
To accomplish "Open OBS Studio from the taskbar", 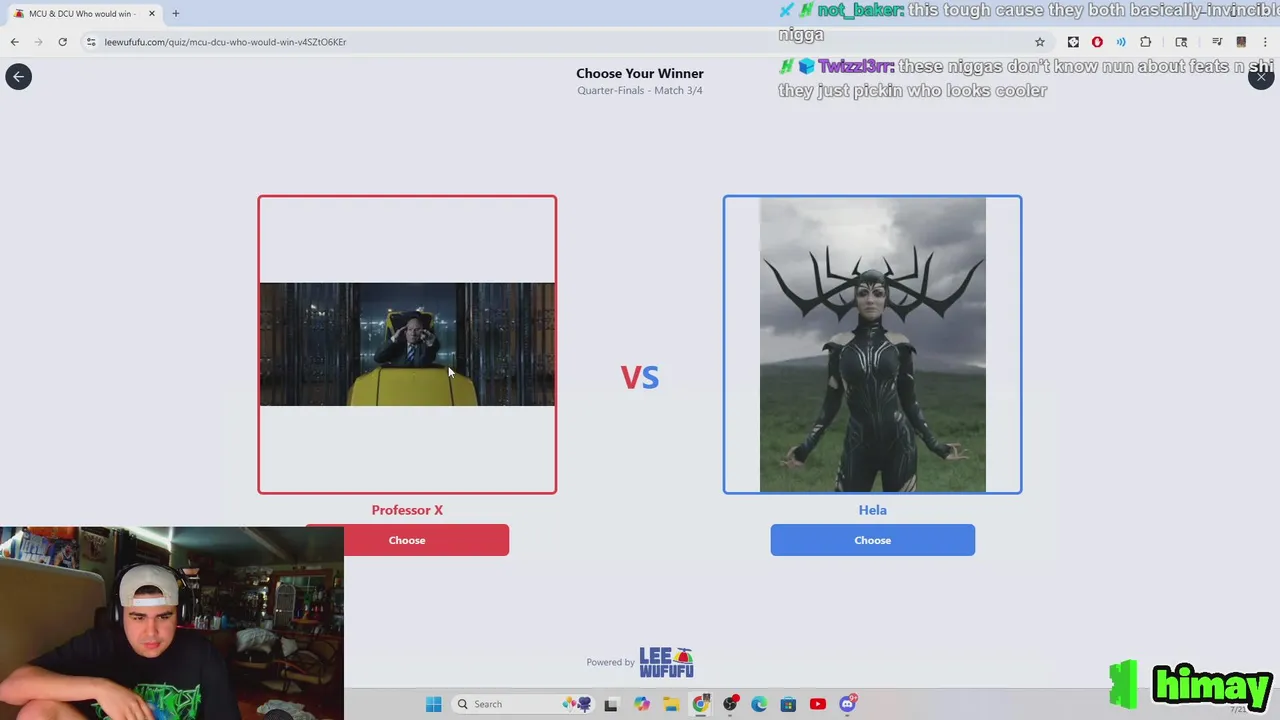I will pyautogui.click(x=730, y=704).
